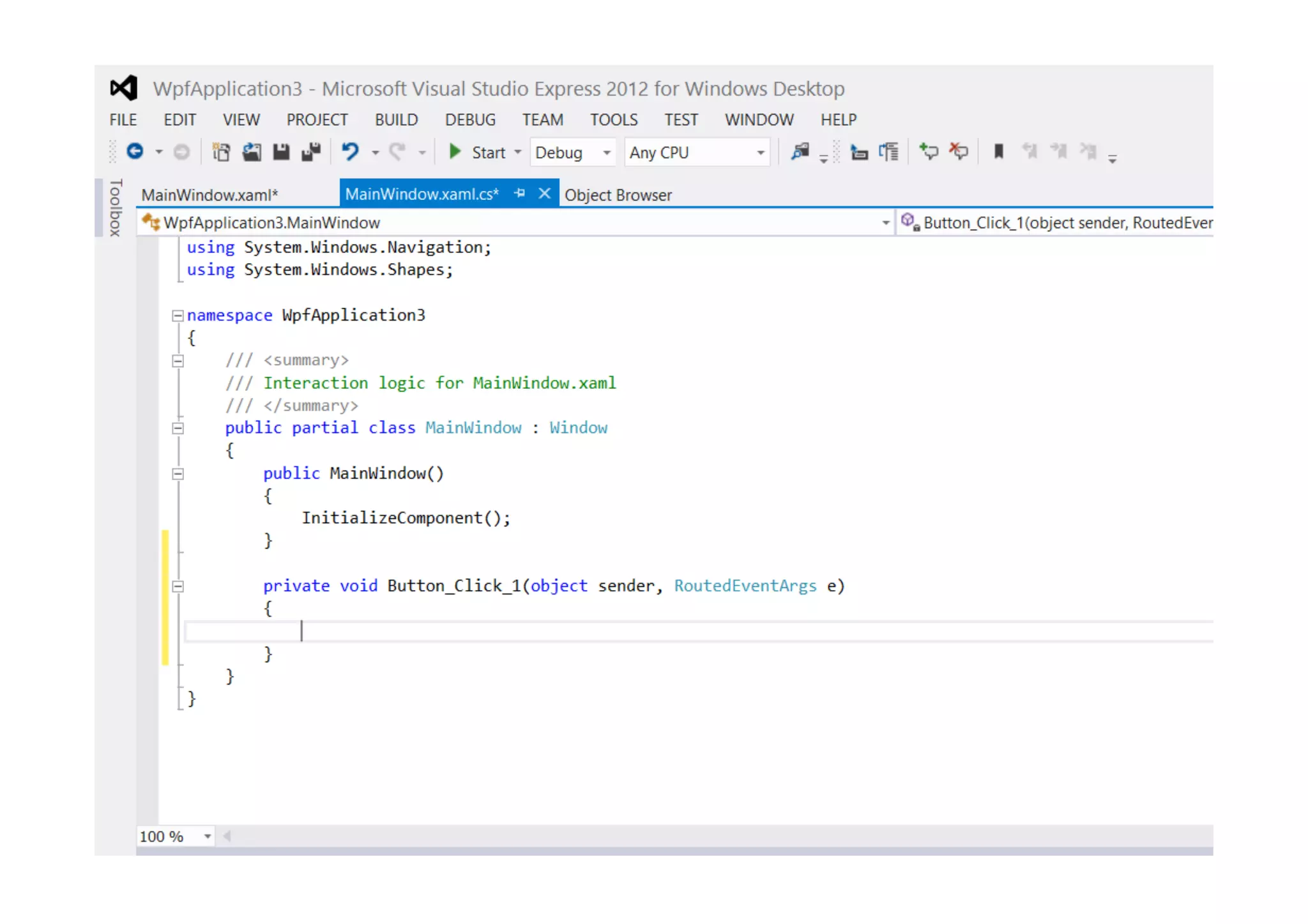Click the increase indent icon

point(888,152)
